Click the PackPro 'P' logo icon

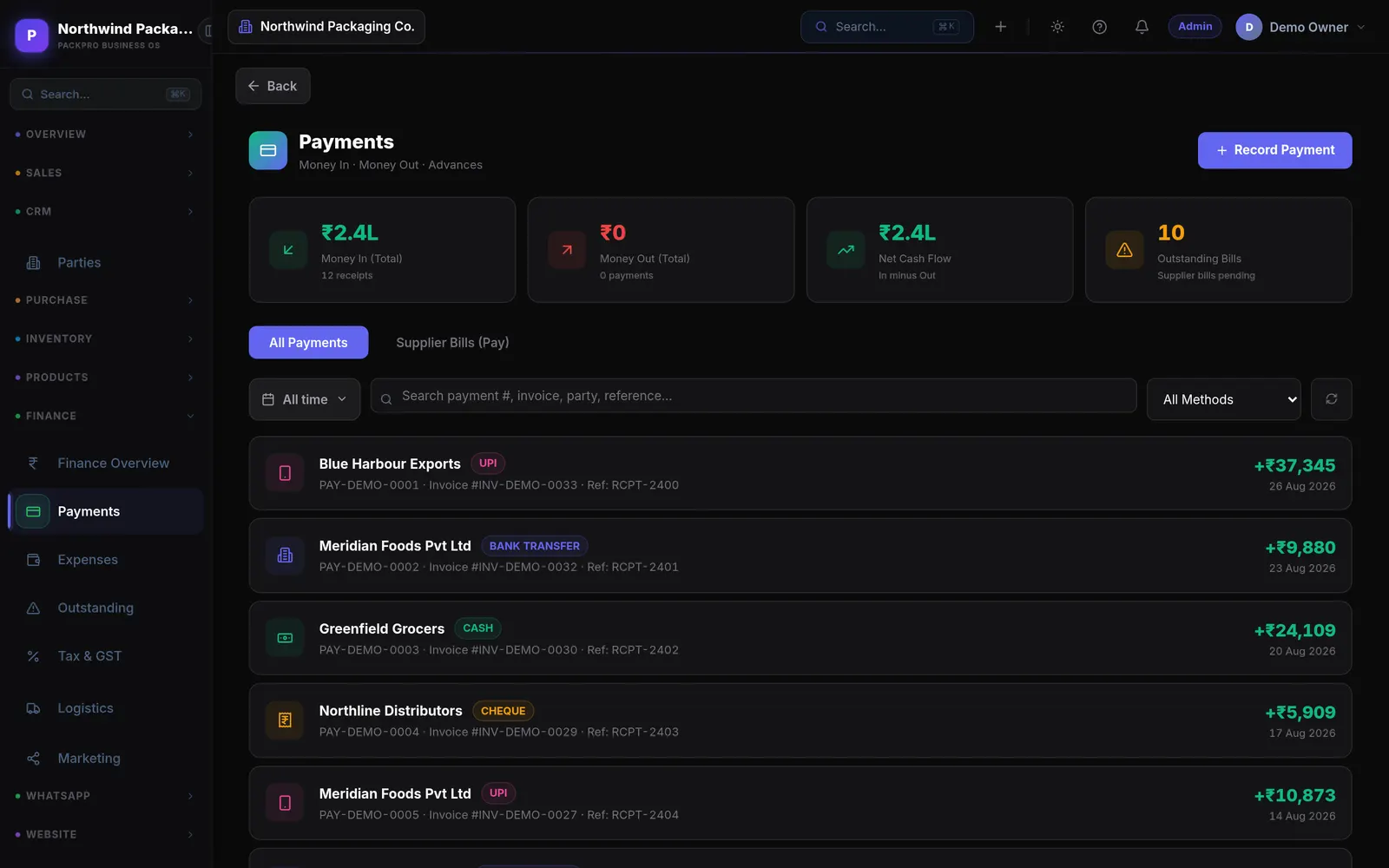(32, 36)
